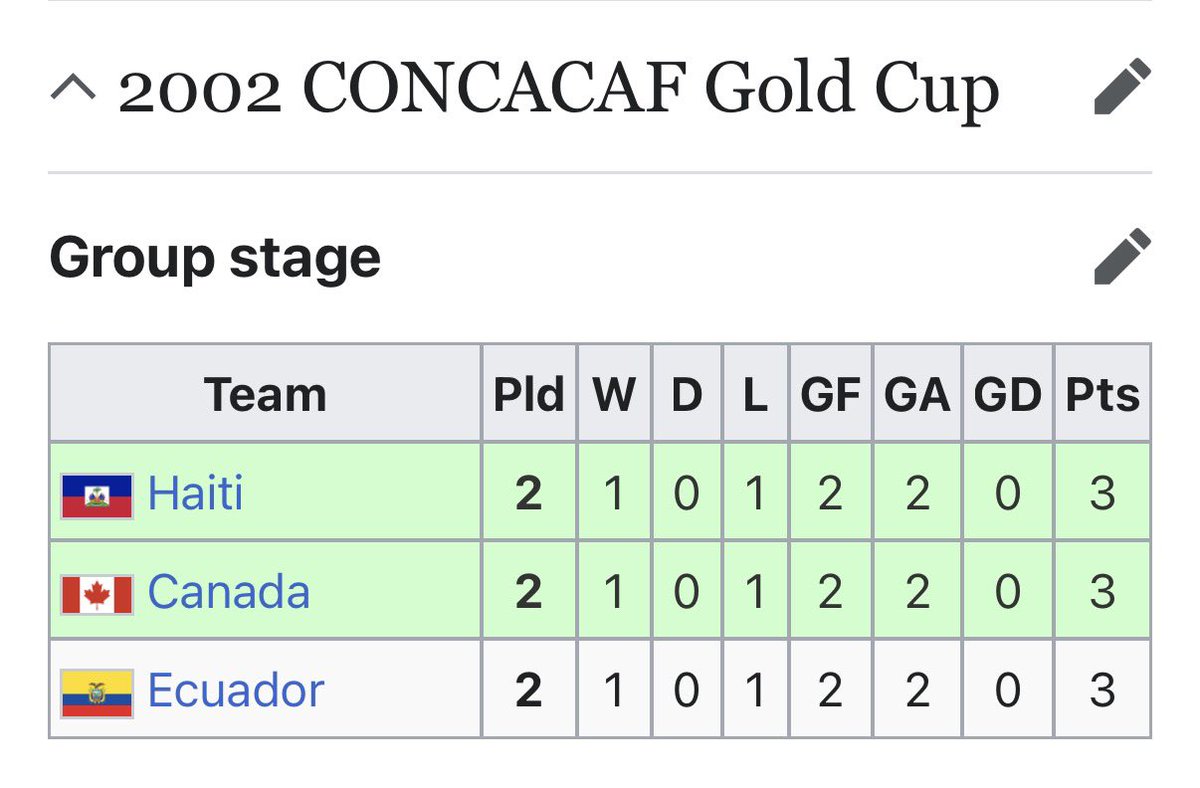
Task: Click the 2002 CONCACAF Gold Cup heading
Action: [559, 89]
